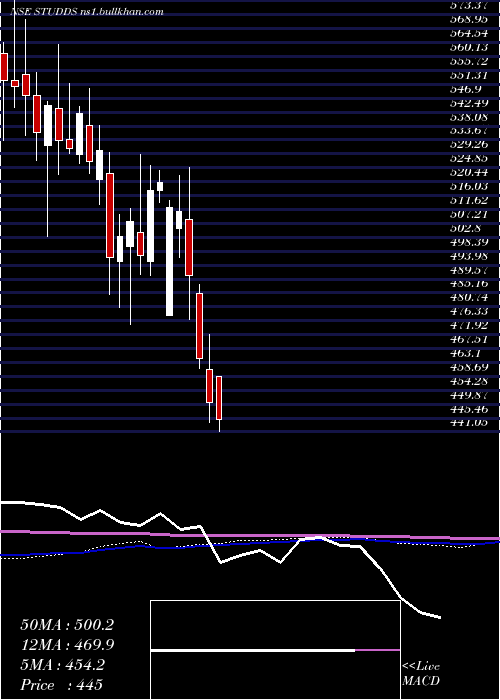The image size is (500, 700).
Task: Click the 524.85 axis value
Action: click(x=471, y=158)
